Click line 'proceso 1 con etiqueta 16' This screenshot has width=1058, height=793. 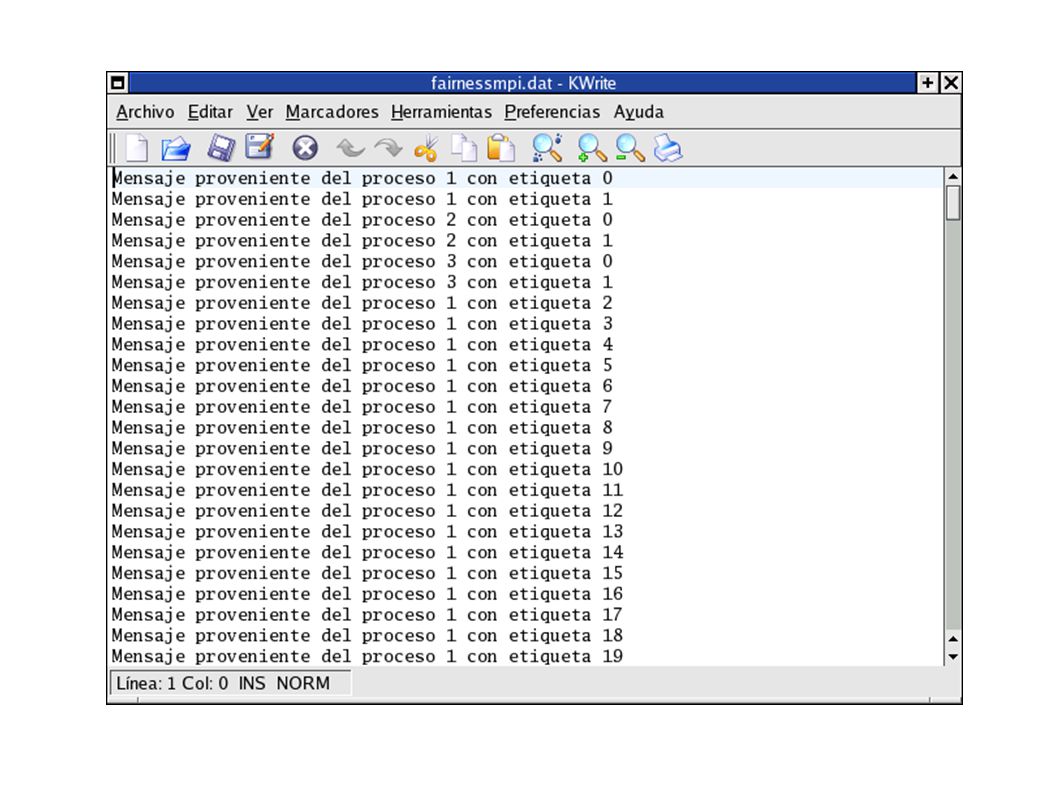tap(368, 594)
